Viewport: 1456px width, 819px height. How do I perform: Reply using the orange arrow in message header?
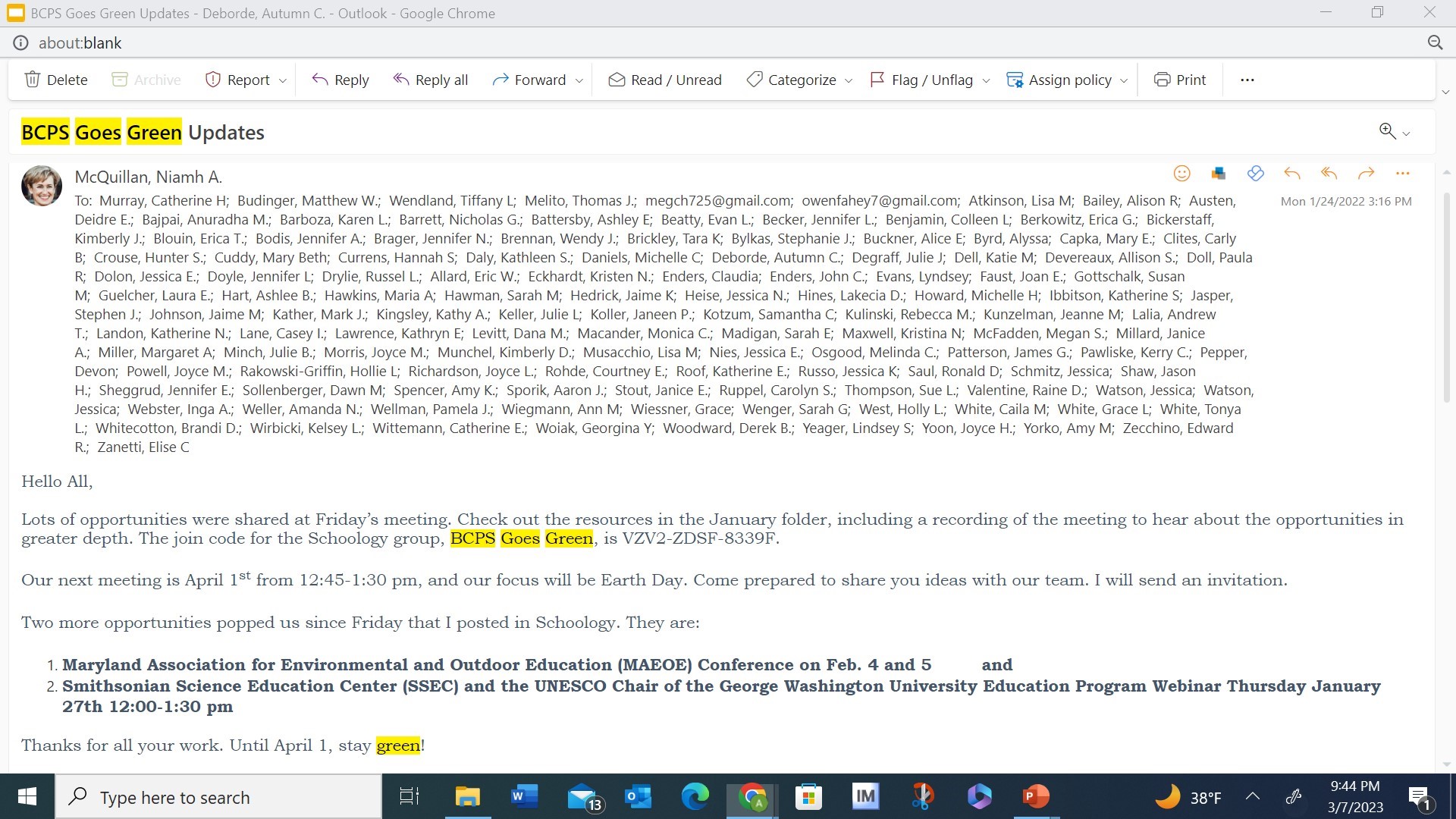click(x=1292, y=174)
